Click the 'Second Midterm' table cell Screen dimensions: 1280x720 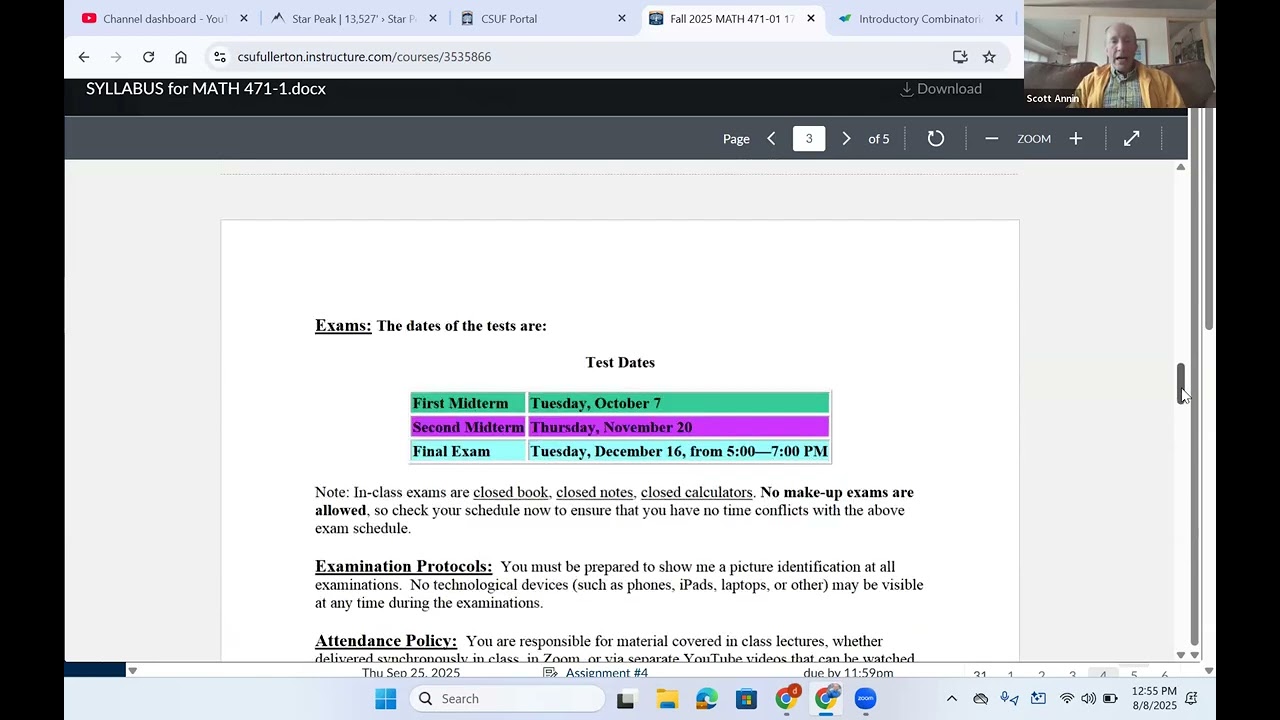[468, 427]
